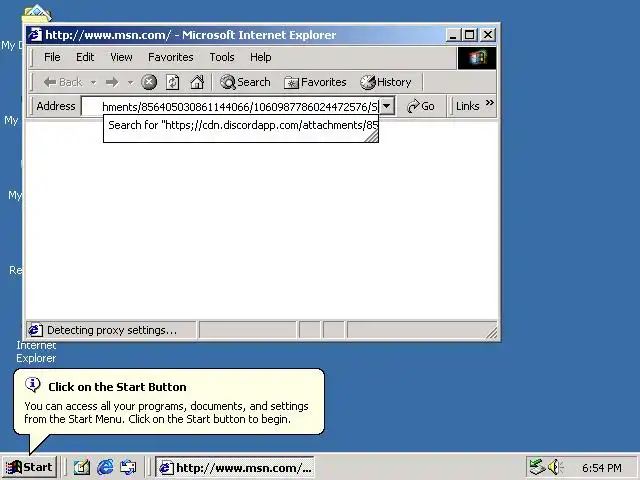Open the Favorites menu

[x=171, y=57]
